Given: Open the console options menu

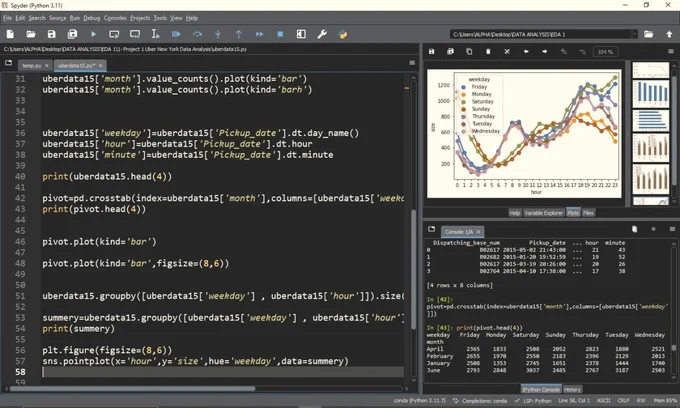Looking at the screenshot, I should tap(672, 229).
